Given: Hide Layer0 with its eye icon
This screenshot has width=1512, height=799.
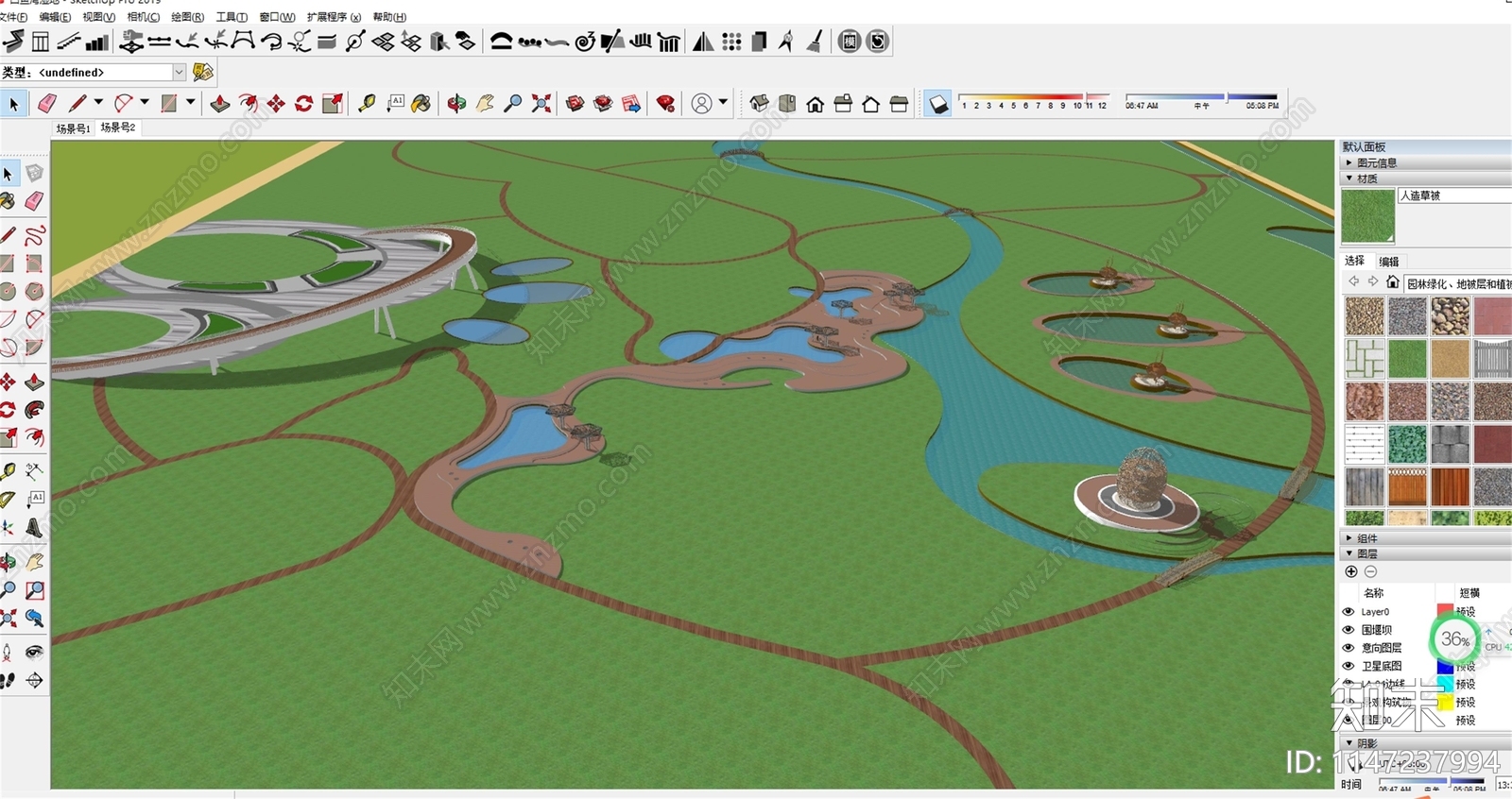Looking at the screenshot, I should click(x=1349, y=612).
